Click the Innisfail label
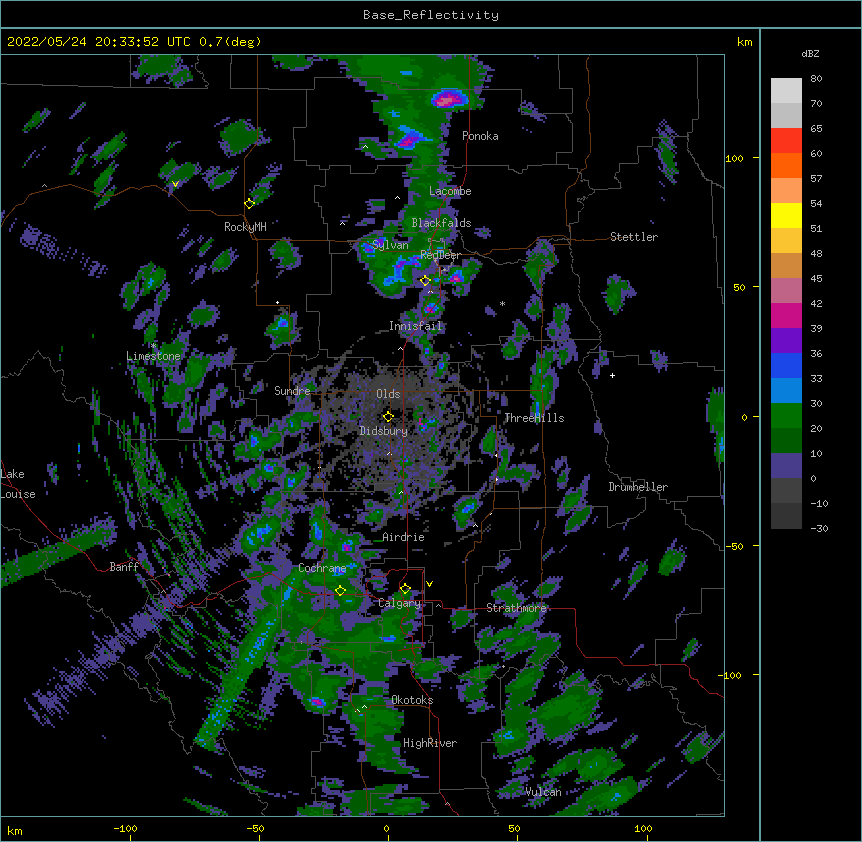This screenshot has width=862, height=842. coord(415,326)
